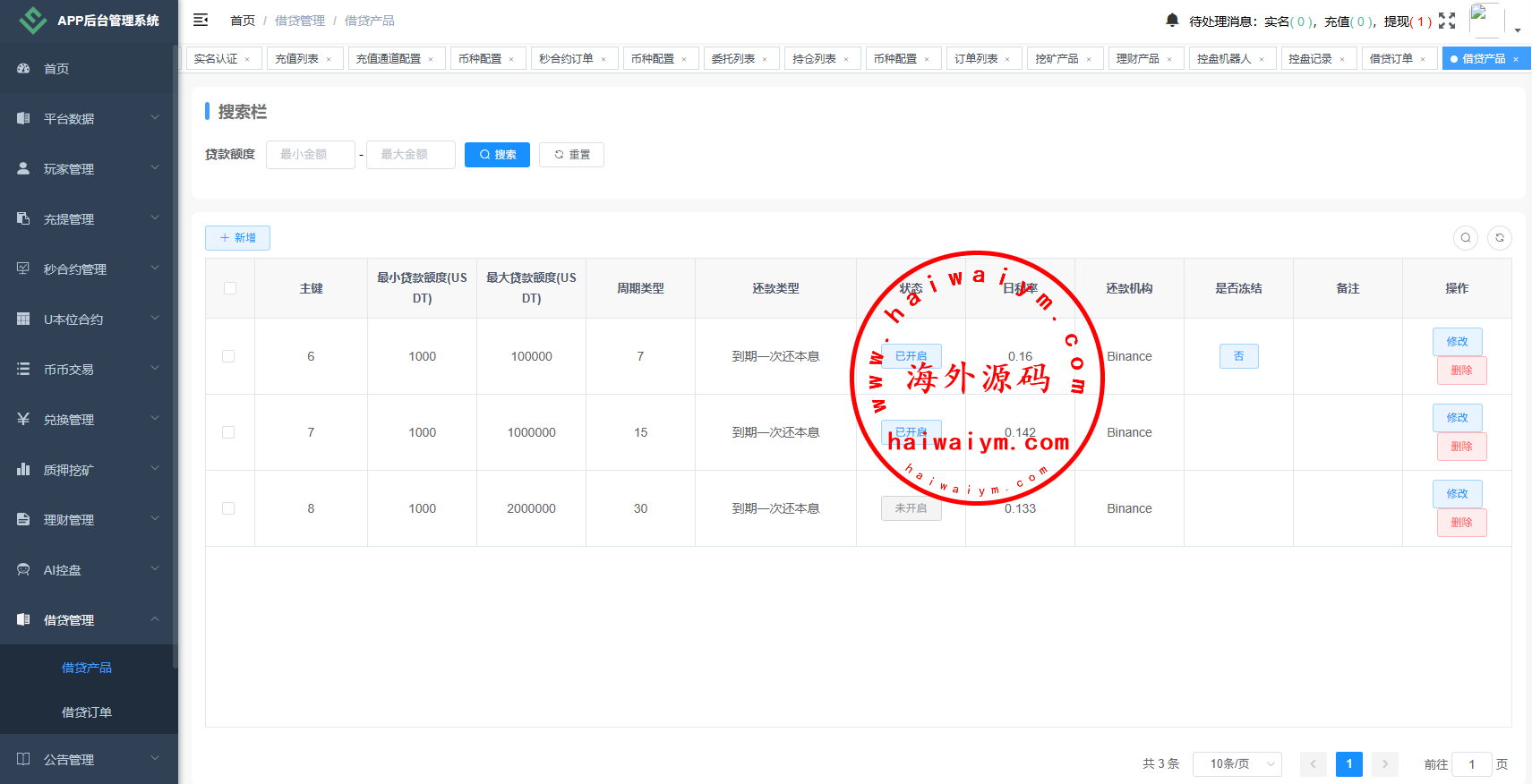This screenshot has width=1532, height=784.
Task: Toggle the select-all checkbox in table header
Action: (x=230, y=288)
